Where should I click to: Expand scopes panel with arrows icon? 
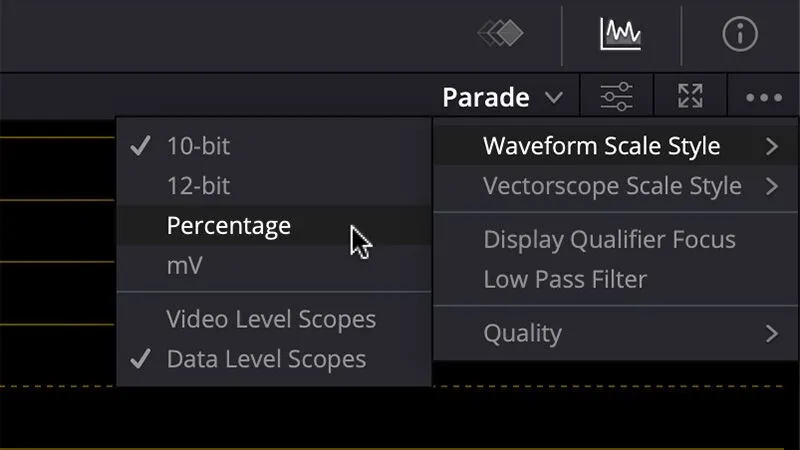[690, 96]
